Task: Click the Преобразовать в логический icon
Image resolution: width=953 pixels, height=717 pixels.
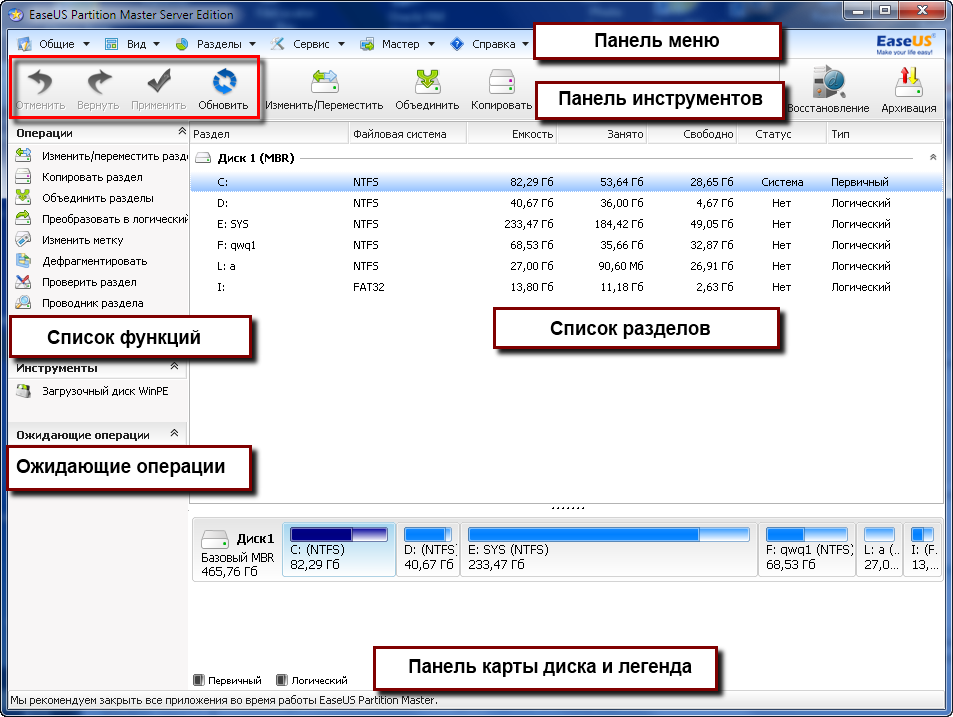Action: click(23, 219)
